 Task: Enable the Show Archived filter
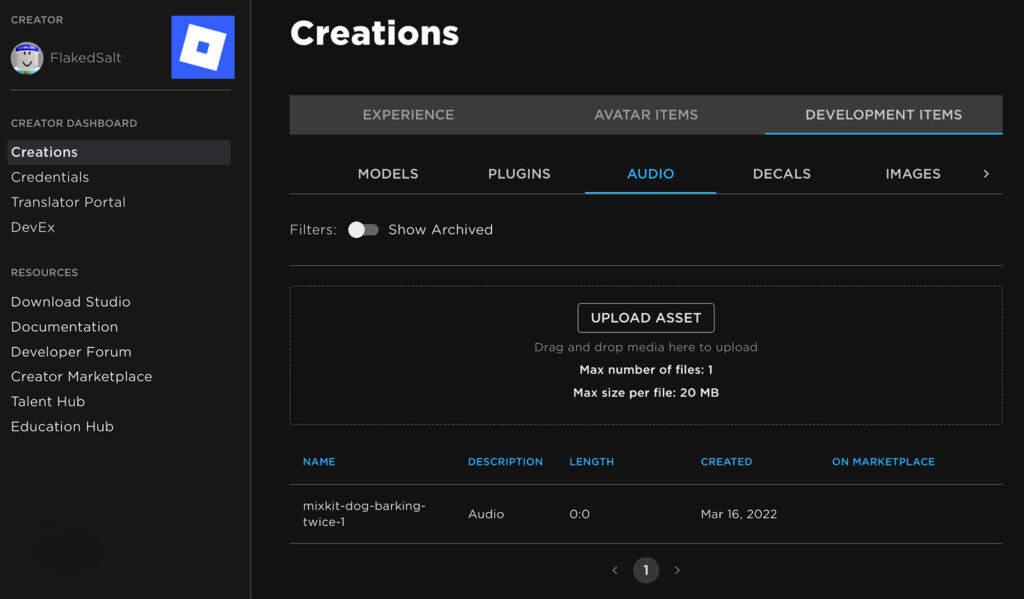pos(363,229)
